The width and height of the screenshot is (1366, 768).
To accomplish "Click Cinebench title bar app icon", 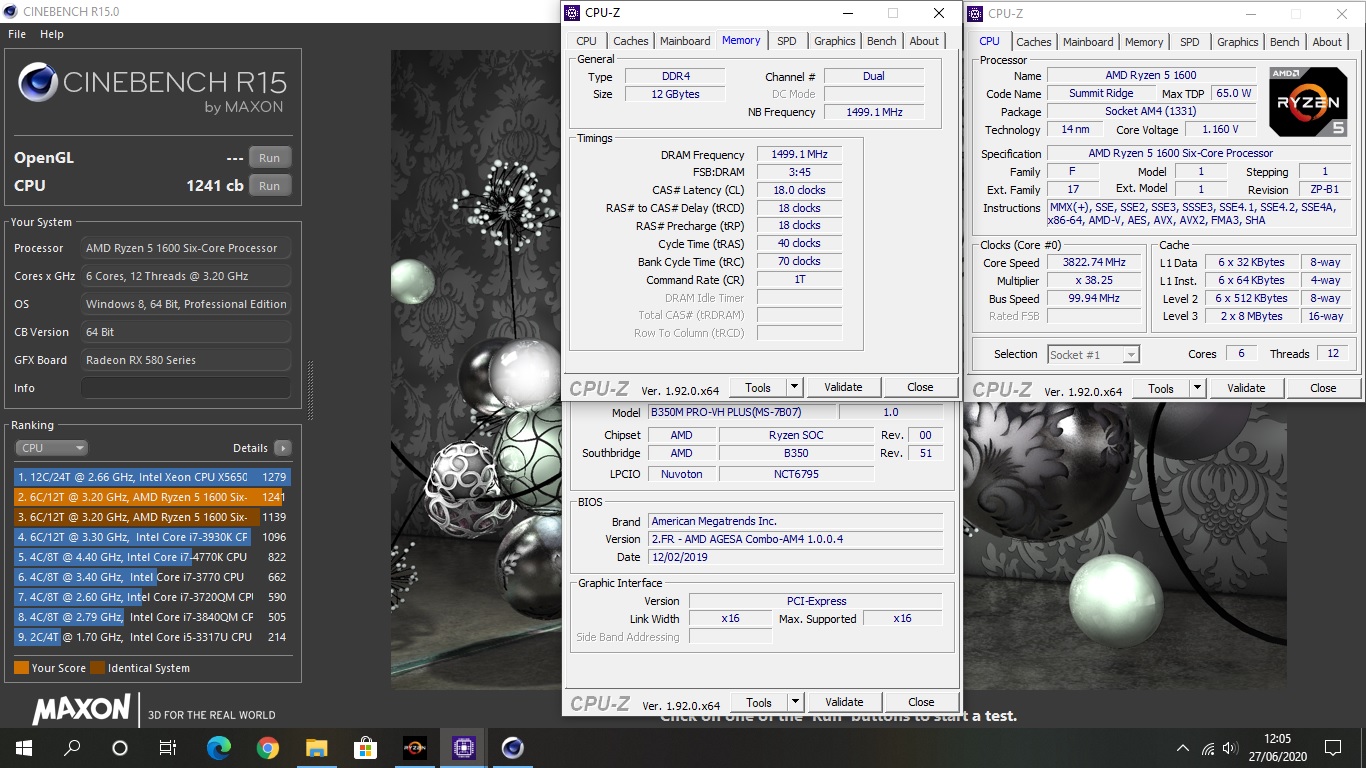I will 10,12.
